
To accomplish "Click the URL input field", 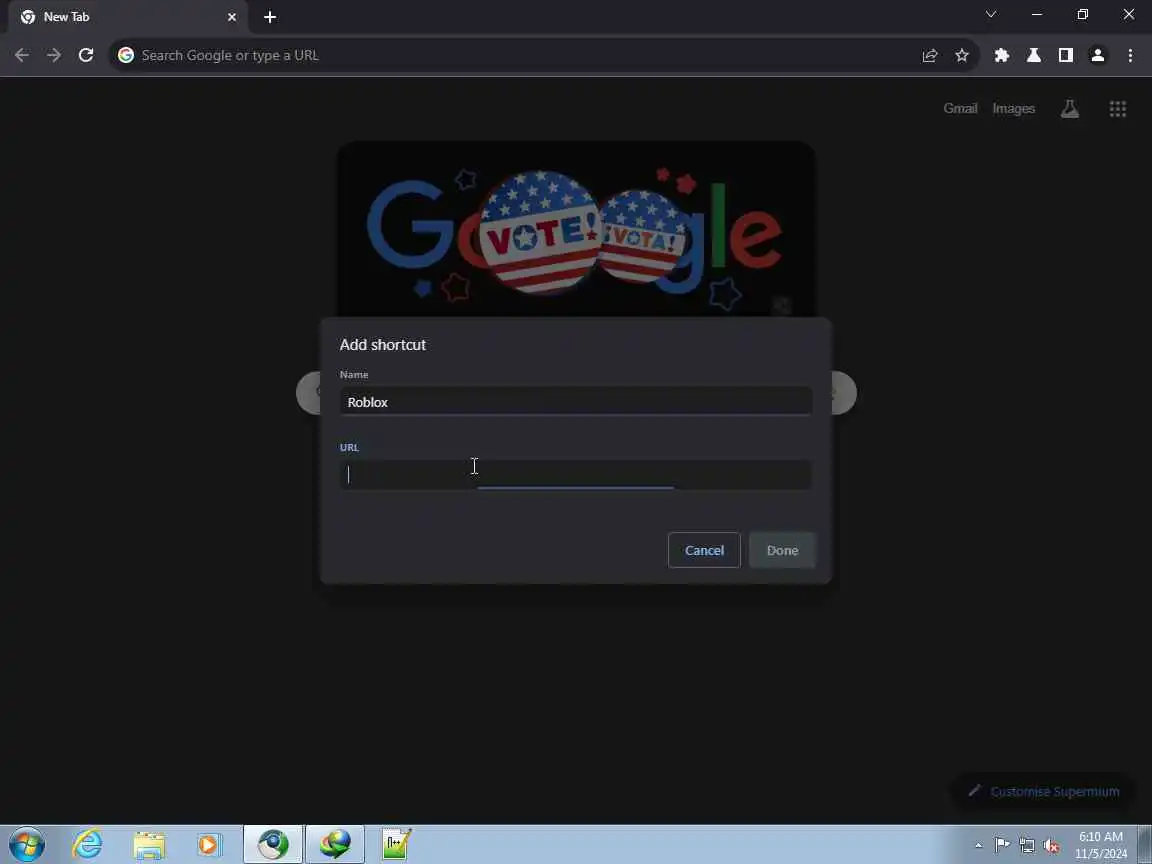I will click(576, 475).
